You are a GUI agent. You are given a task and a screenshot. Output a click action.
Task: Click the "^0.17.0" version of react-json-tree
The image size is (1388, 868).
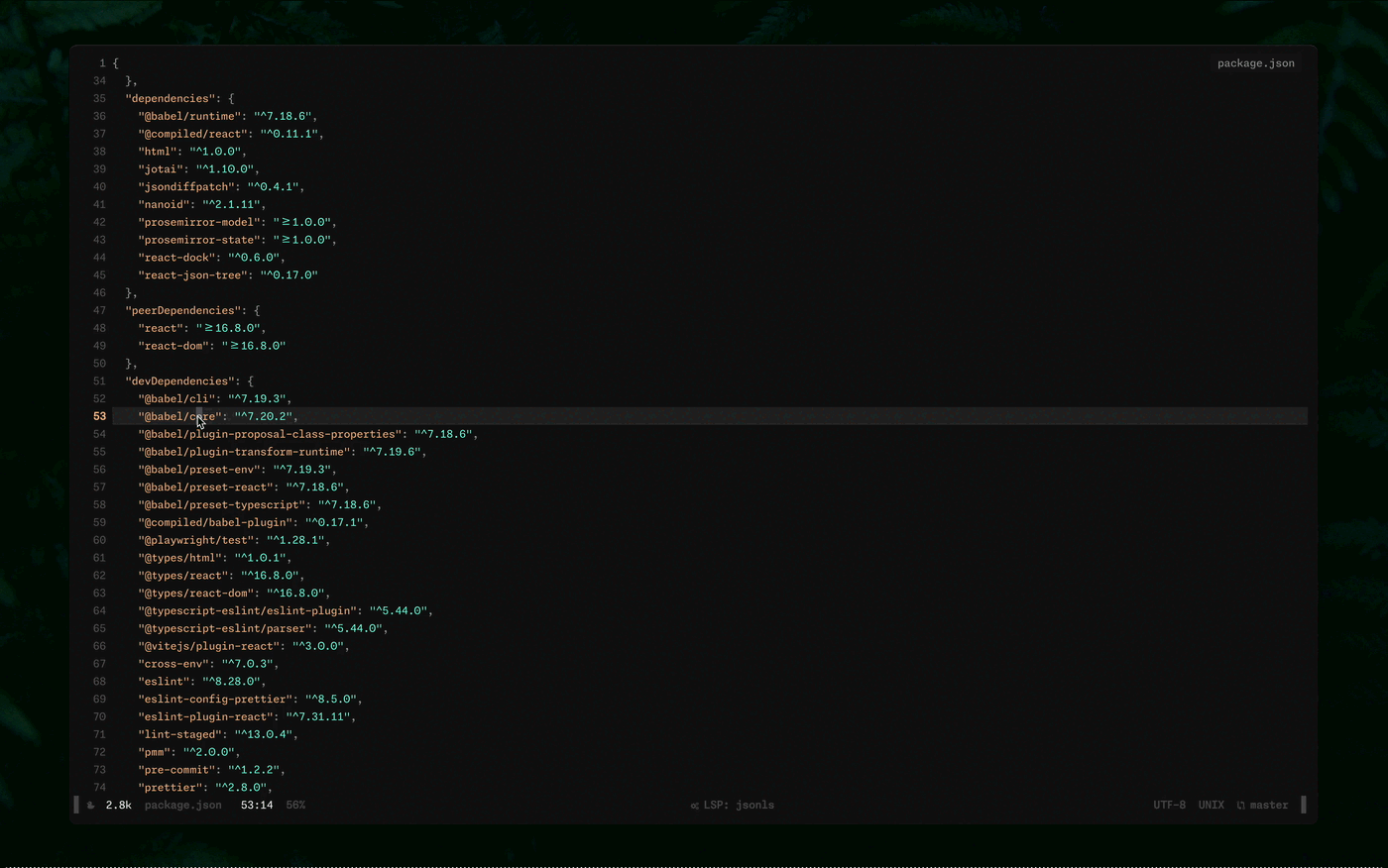289,275
